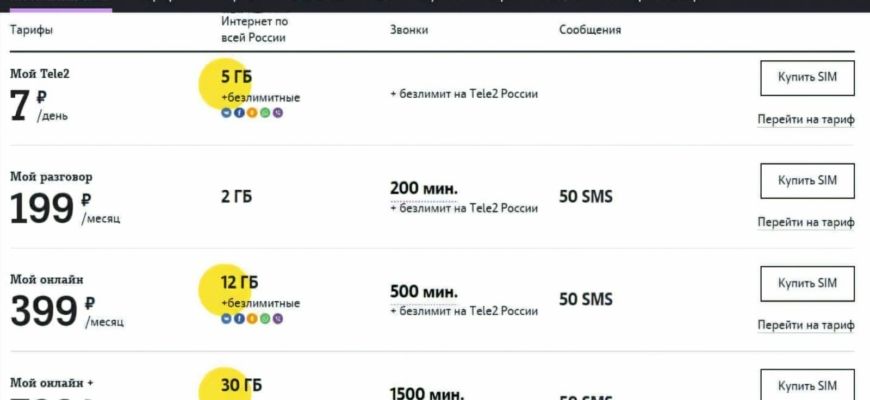Click VK icon in Мой Tele2 row
The width and height of the screenshot is (870, 400).
(226, 113)
